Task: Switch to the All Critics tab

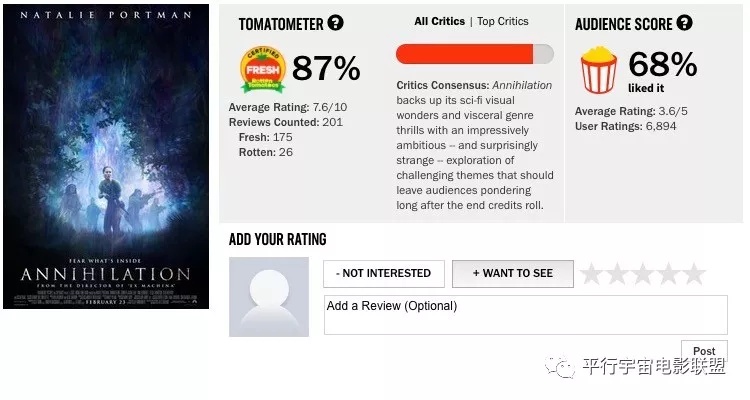Action: (440, 22)
